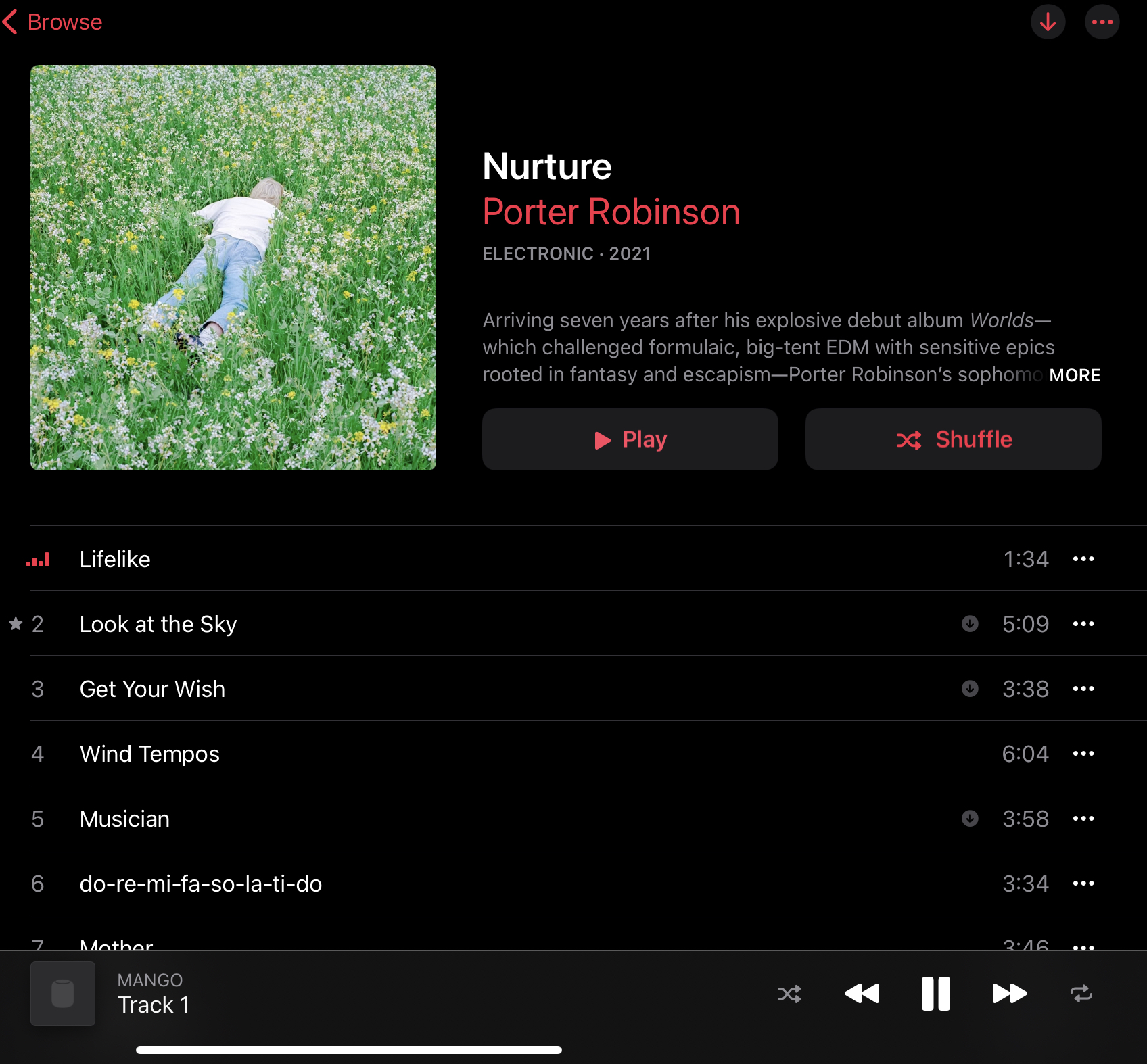Rewind to the previous track
1147x1064 pixels.
[862, 994]
